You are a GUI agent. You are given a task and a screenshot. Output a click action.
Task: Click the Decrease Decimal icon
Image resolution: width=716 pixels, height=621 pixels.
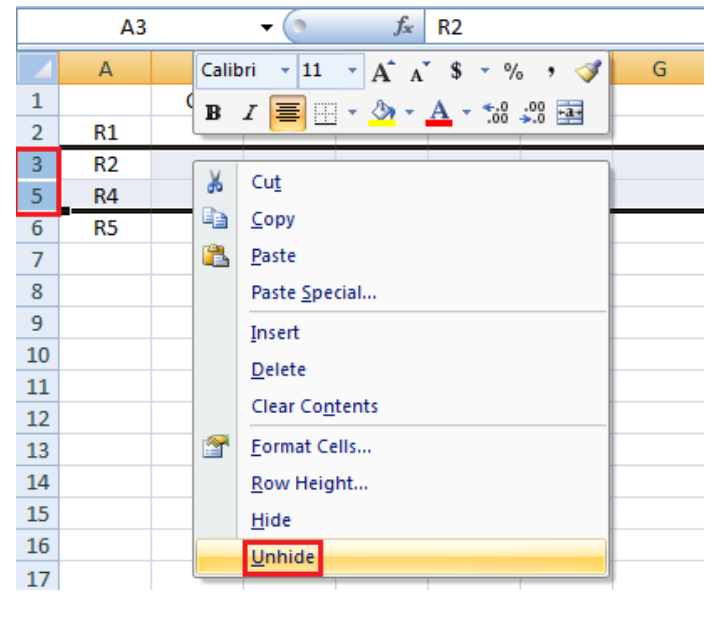(x=532, y=113)
